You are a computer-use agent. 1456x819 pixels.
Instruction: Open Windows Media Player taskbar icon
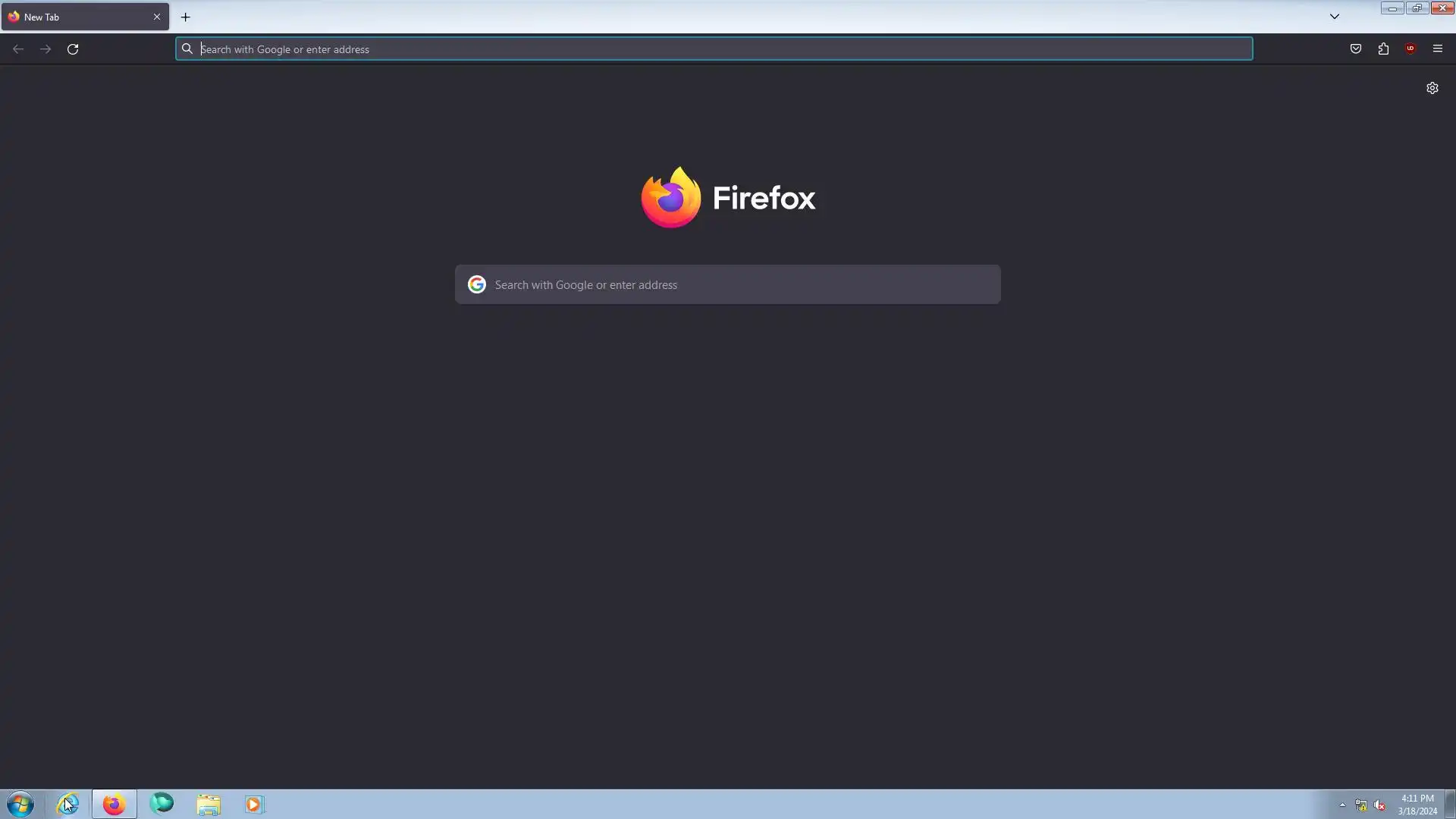pyautogui.click(x=254, y=804)
